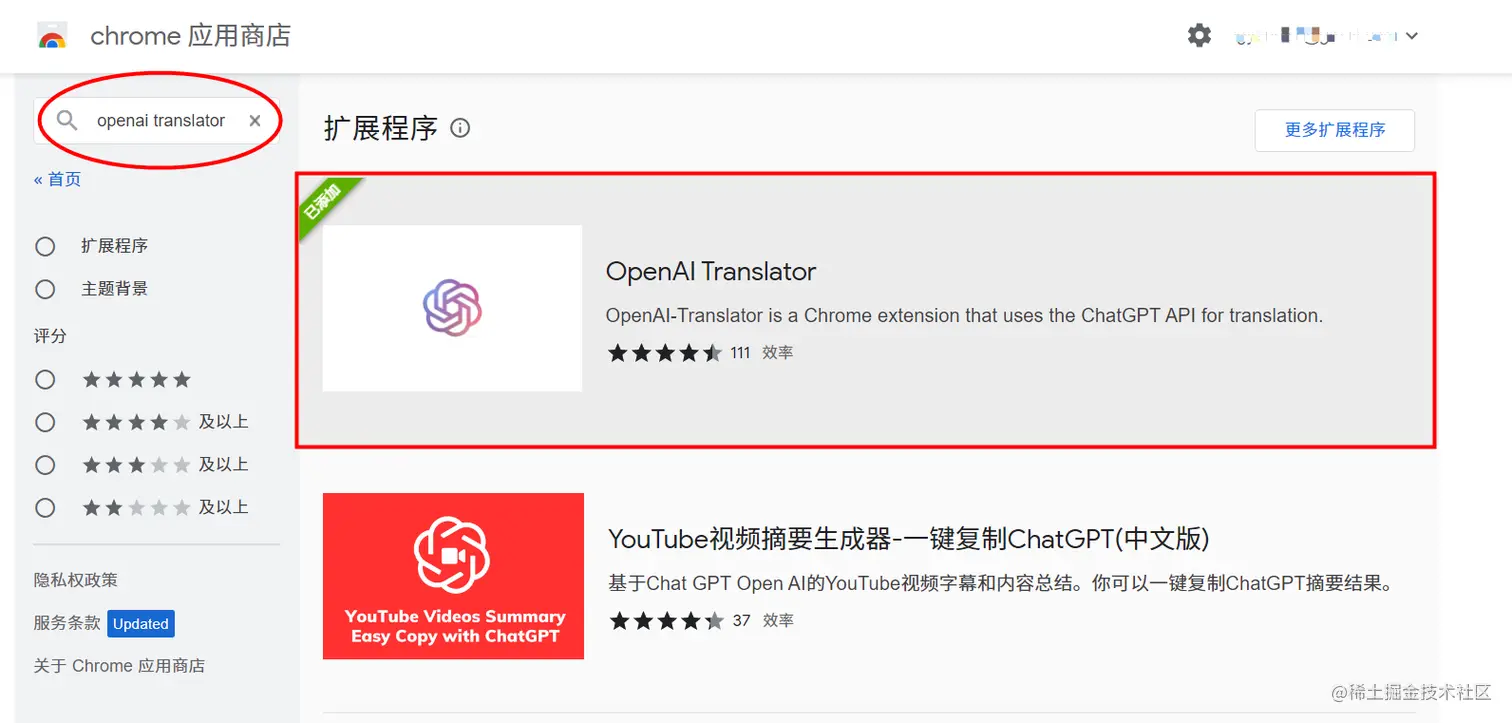1512x723 pixels.
Task: Open 关于 Chrome 应用商店 link
Action: pyautogui.click(x=119, y=666)
